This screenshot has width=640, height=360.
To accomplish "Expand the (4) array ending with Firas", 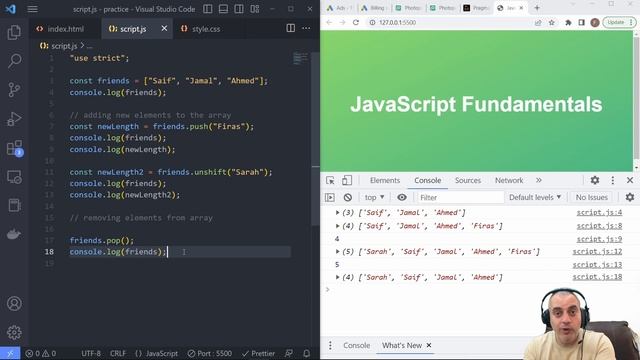I will click(x=338, y=226).
